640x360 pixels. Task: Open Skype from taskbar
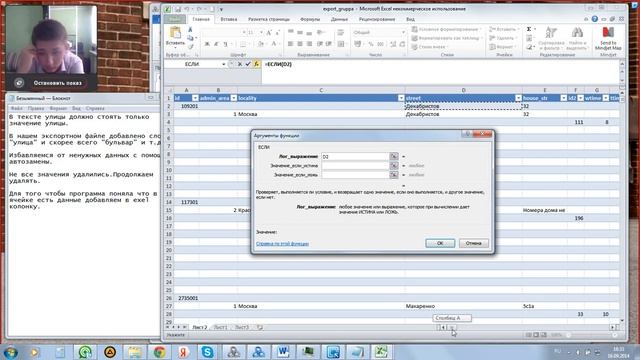(x=207, y=352)
